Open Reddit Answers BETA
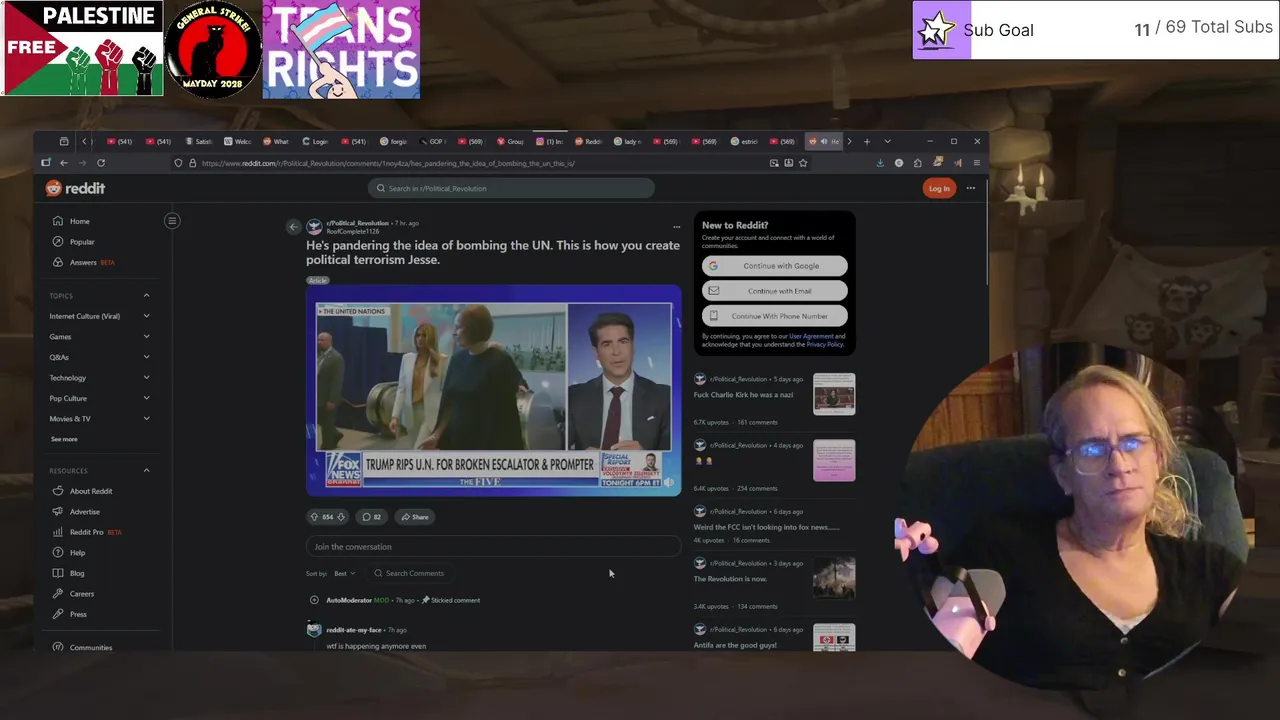 click(92, 262)
